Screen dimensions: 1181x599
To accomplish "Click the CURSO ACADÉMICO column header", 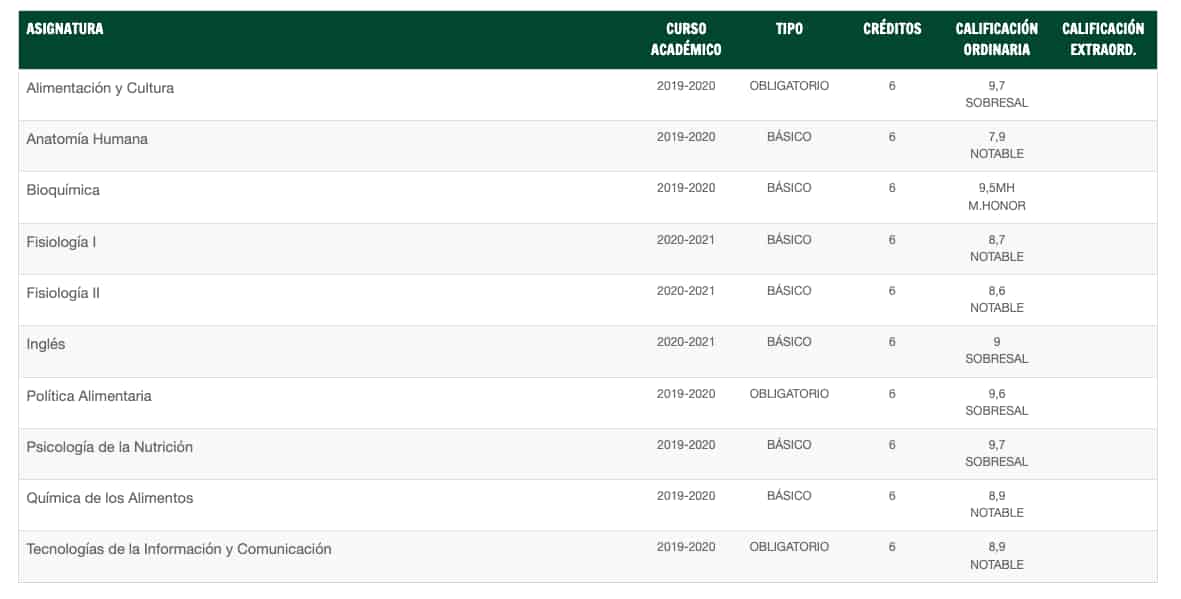I will click(x=685, y=39).
